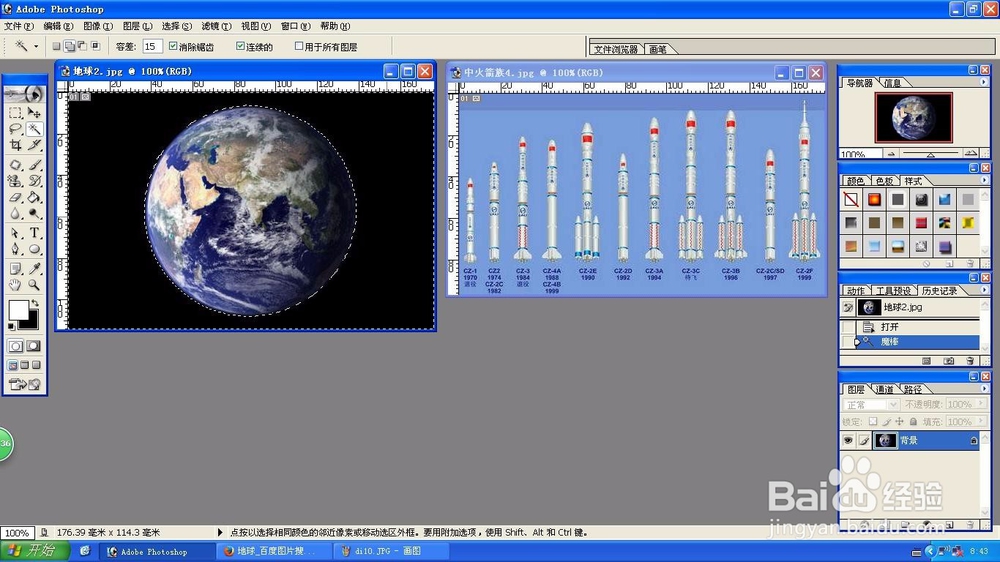1000x562 pixels.
Task: Open the Navigator panel flyout menu
Action: [x=983, y=82]
